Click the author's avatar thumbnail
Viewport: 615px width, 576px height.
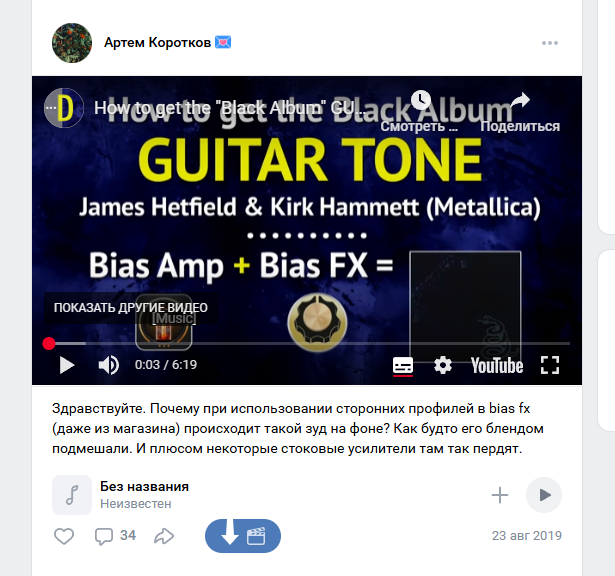coord(72,43)
